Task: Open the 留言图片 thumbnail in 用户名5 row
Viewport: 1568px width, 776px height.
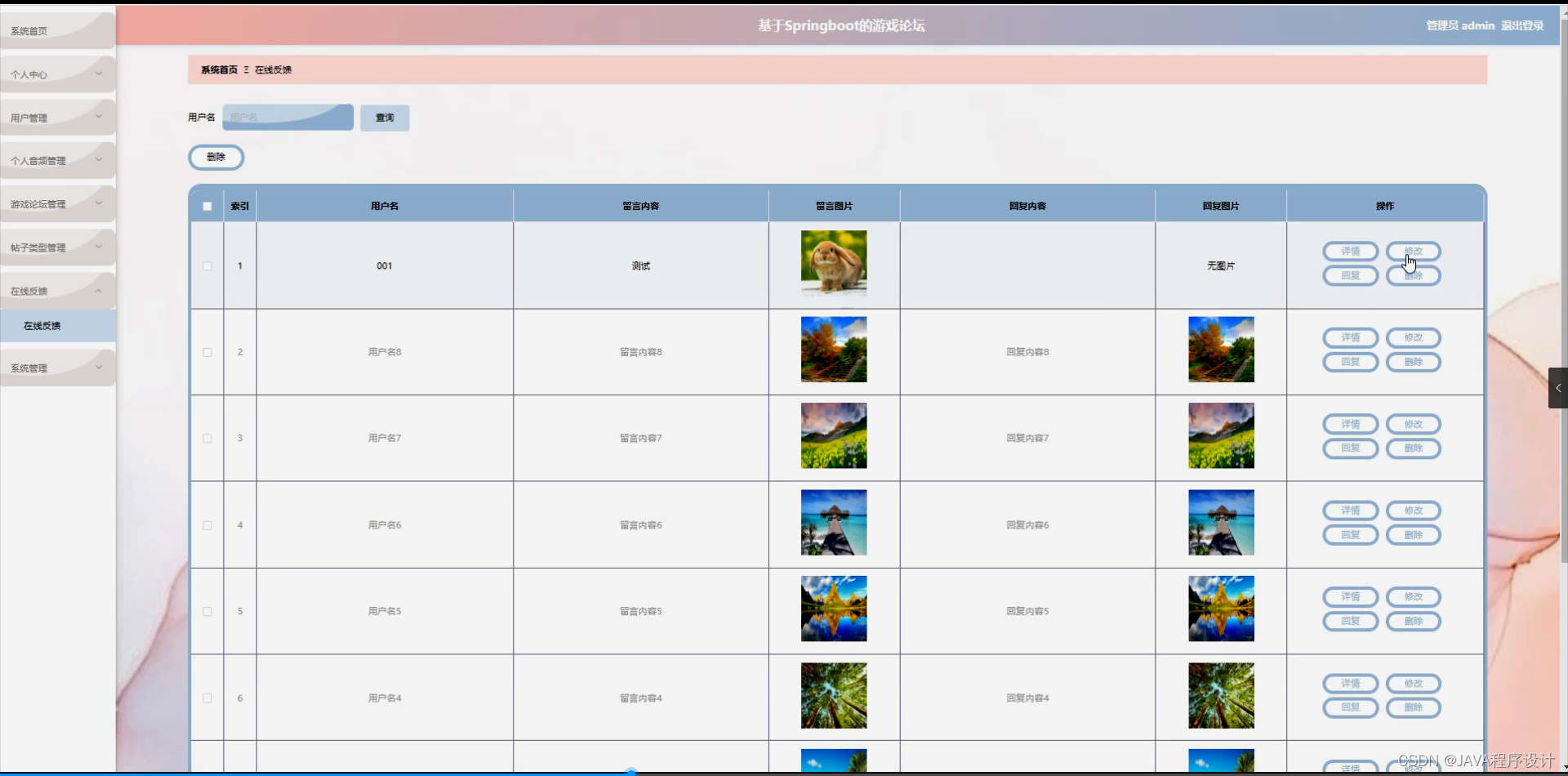Action: click(x=834, y=609)
